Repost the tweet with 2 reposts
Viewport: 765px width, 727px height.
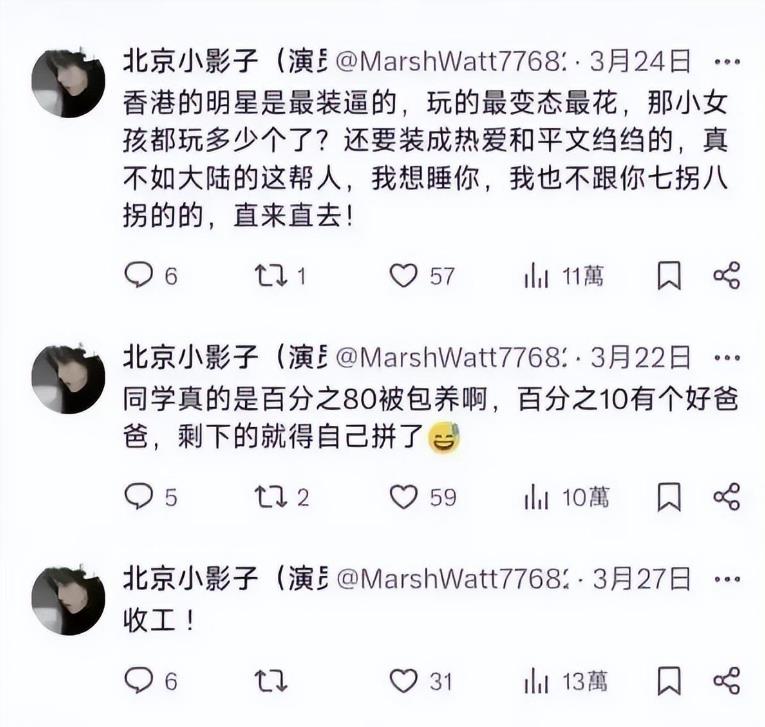pyautogui.click(x=282, y=497)
